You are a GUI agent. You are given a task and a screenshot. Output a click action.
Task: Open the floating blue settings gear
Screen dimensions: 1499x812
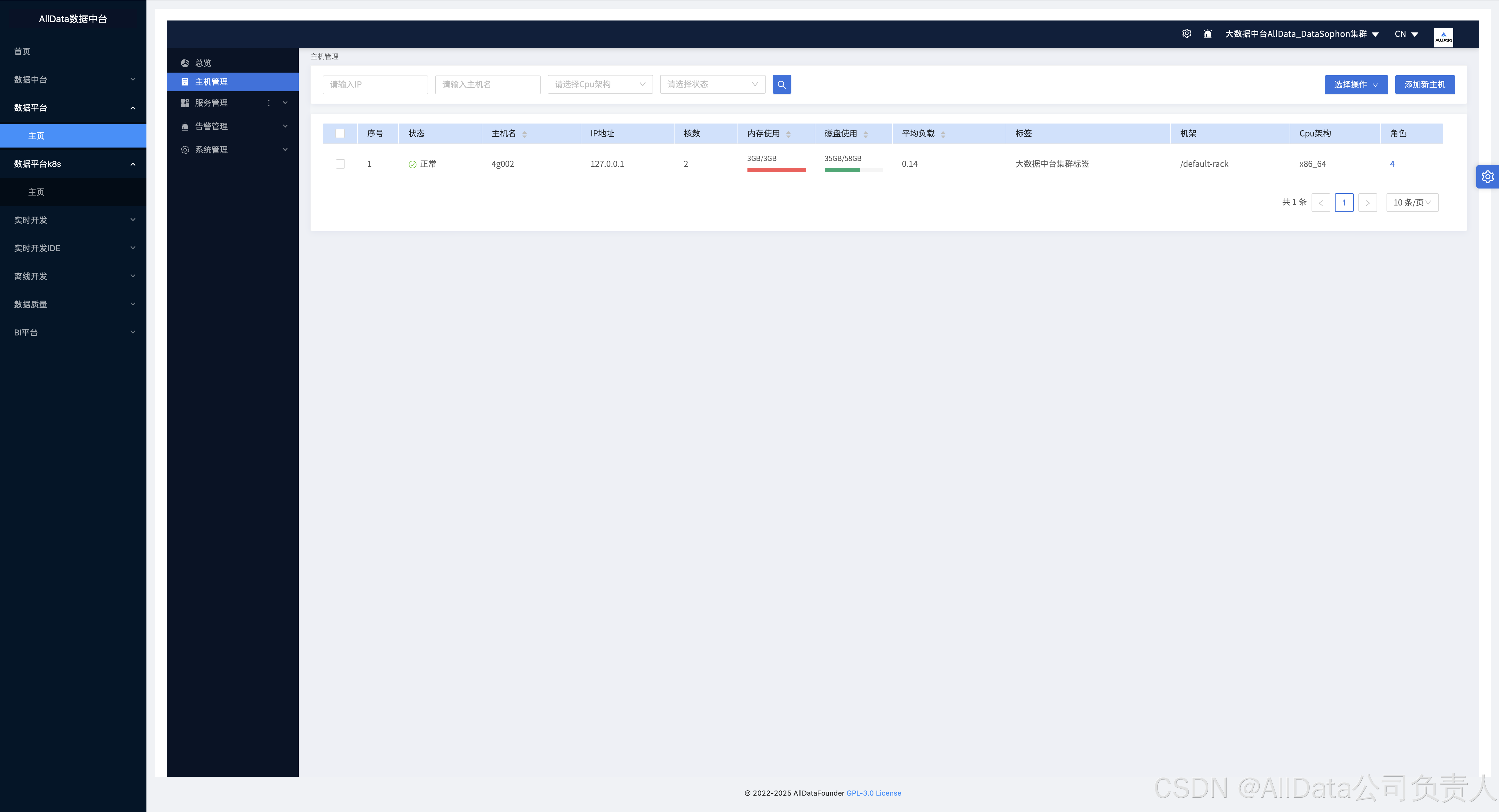[1487, 177]
